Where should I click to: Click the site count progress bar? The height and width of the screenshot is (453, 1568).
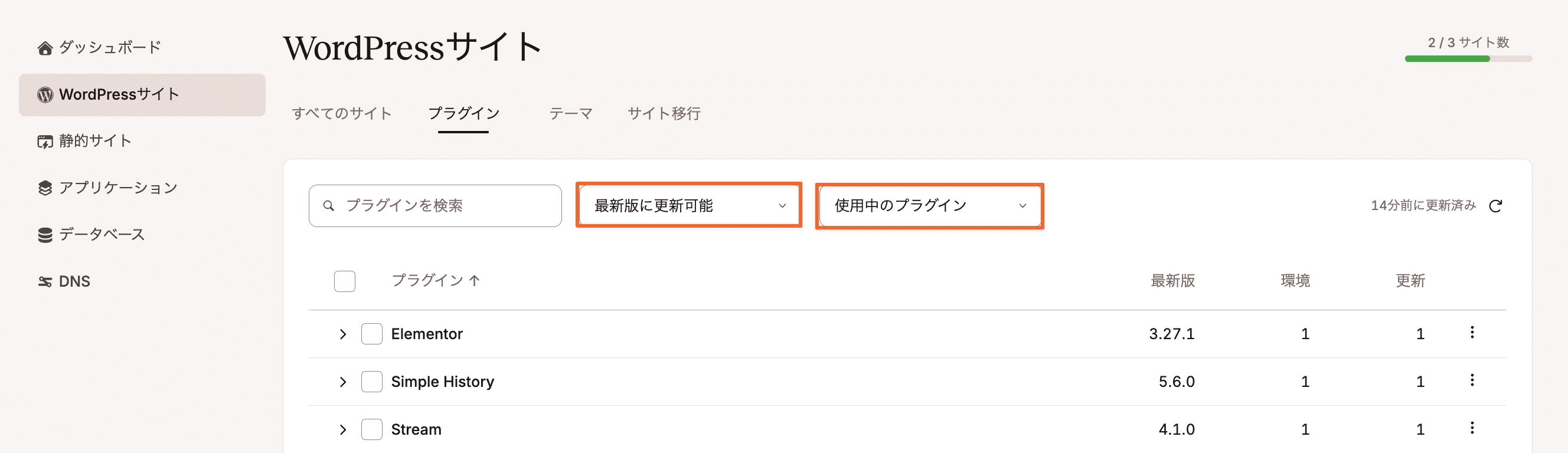coord(1468,59)
